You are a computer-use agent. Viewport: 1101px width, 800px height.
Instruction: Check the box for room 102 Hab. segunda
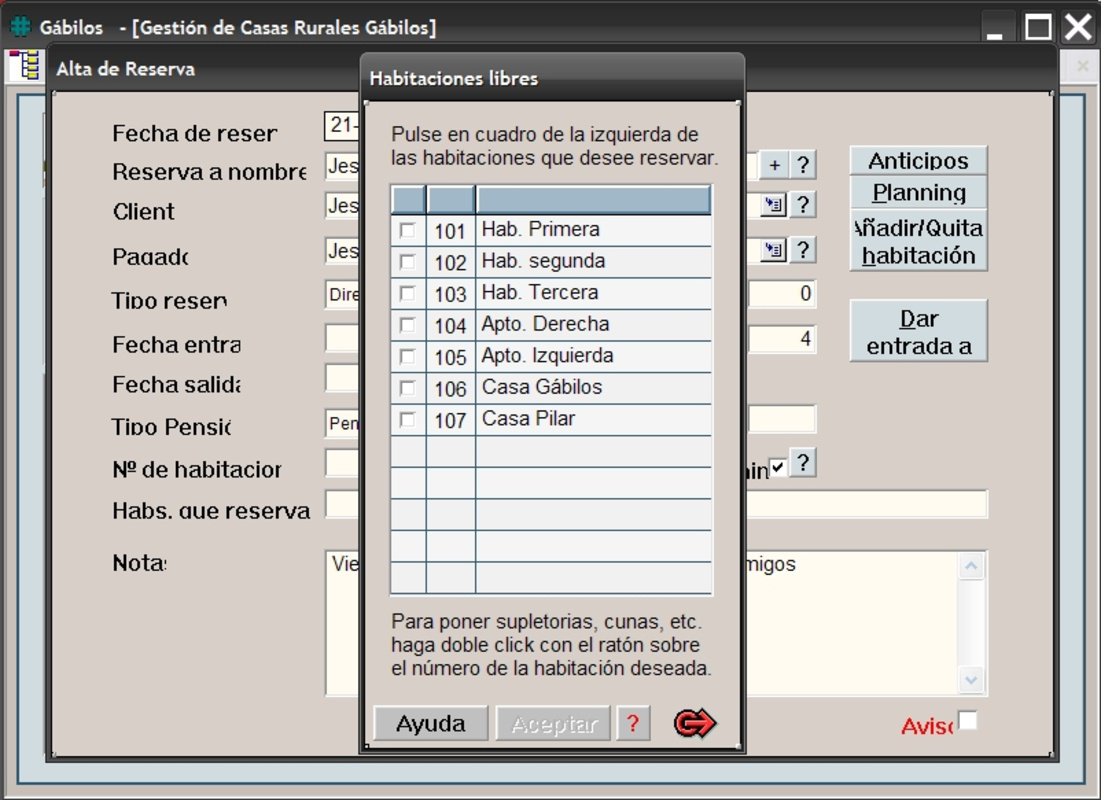coord(407,262)
